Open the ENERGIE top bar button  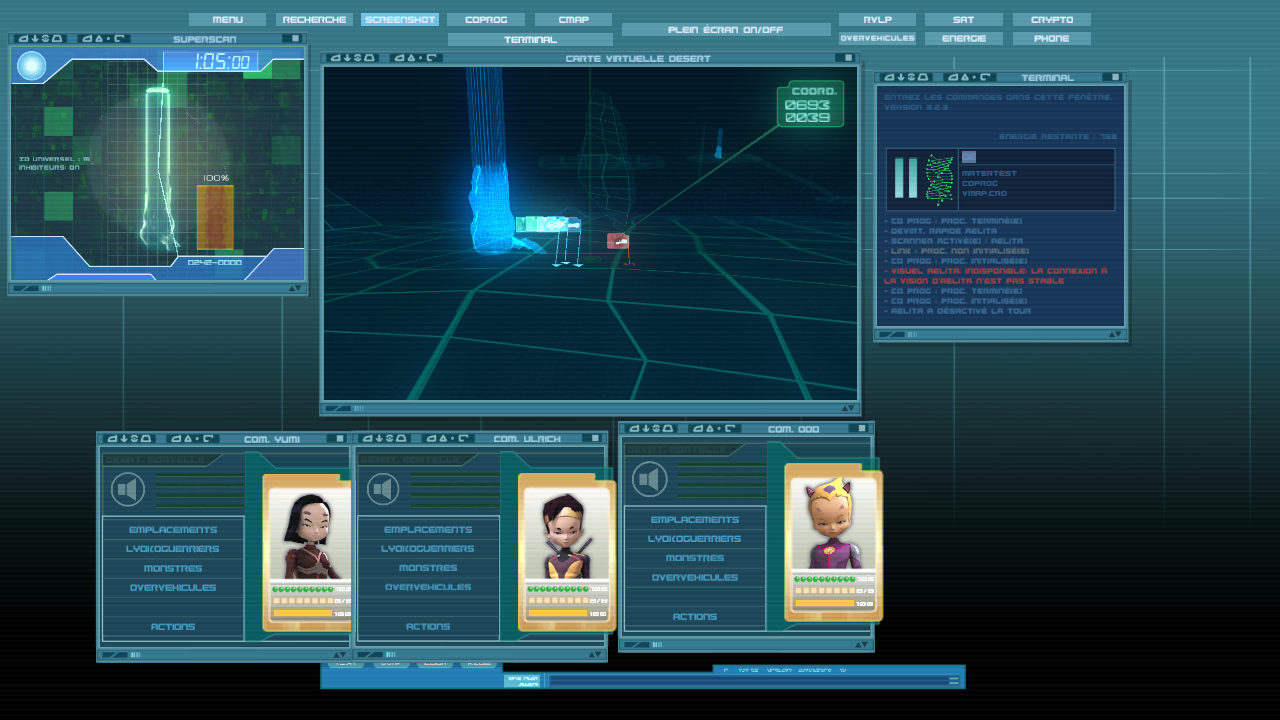[964, 38]
